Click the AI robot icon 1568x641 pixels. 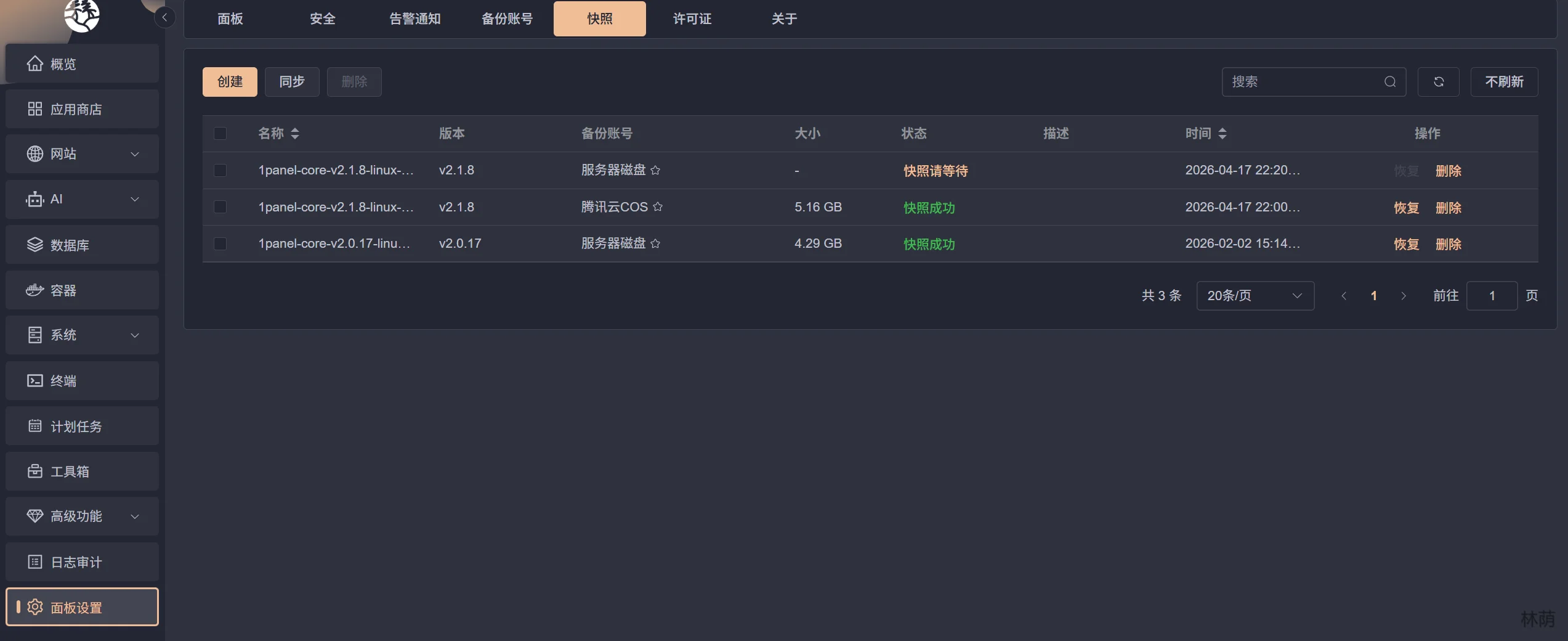35,199
